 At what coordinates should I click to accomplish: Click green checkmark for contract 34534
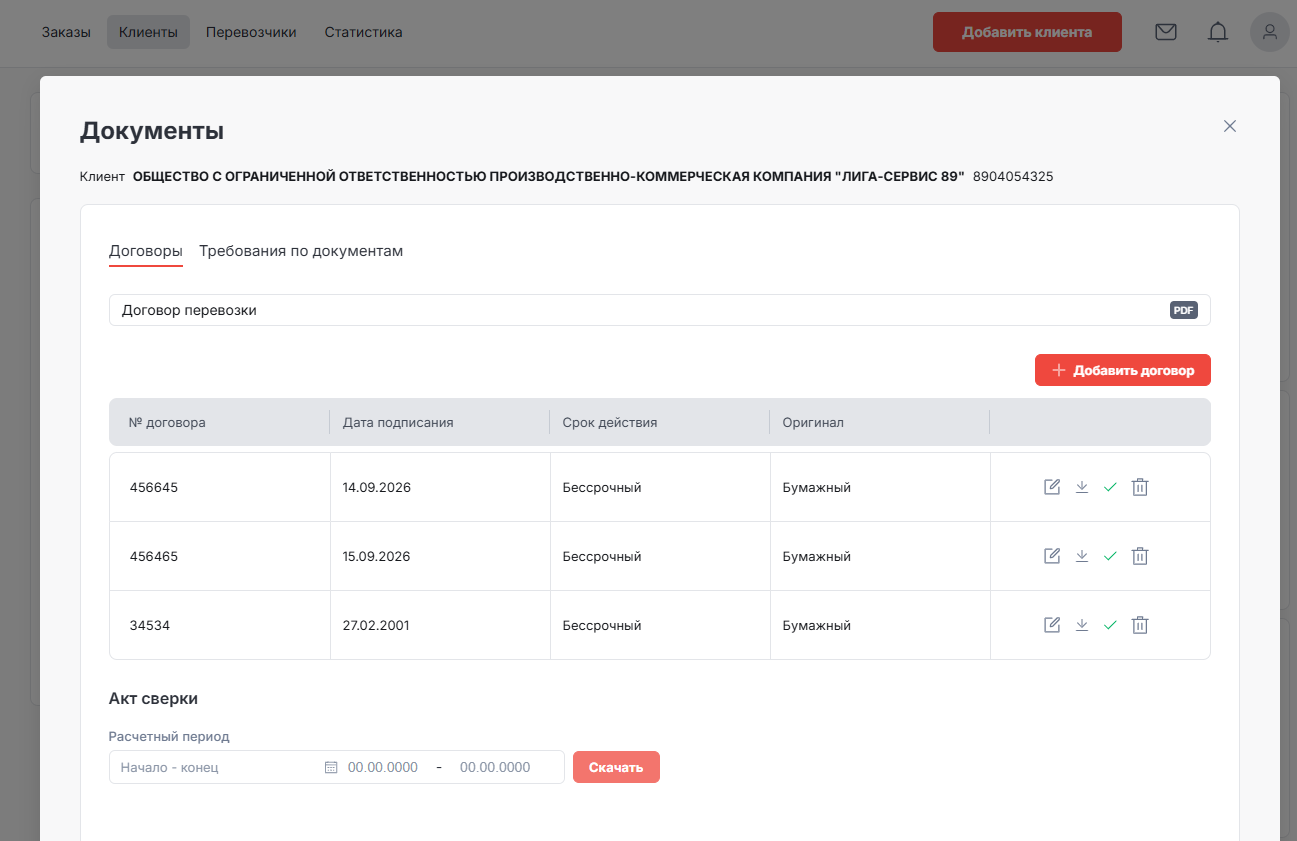tap(1110, 625)
